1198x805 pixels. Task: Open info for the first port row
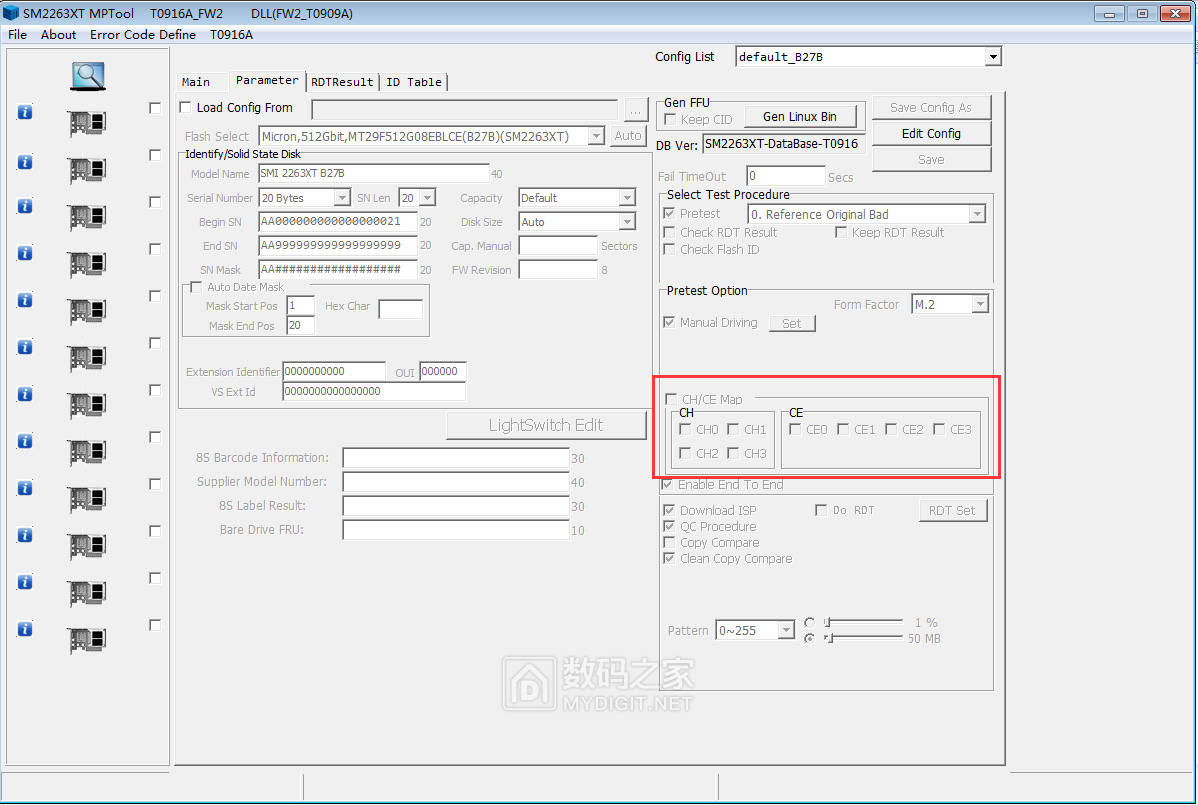[25, 113]
